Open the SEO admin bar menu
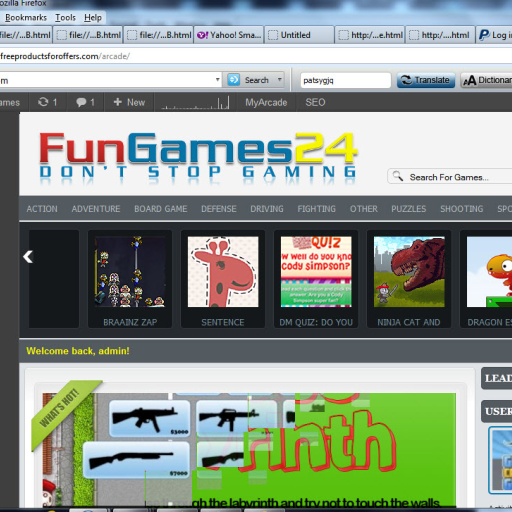 click(315, 102)
